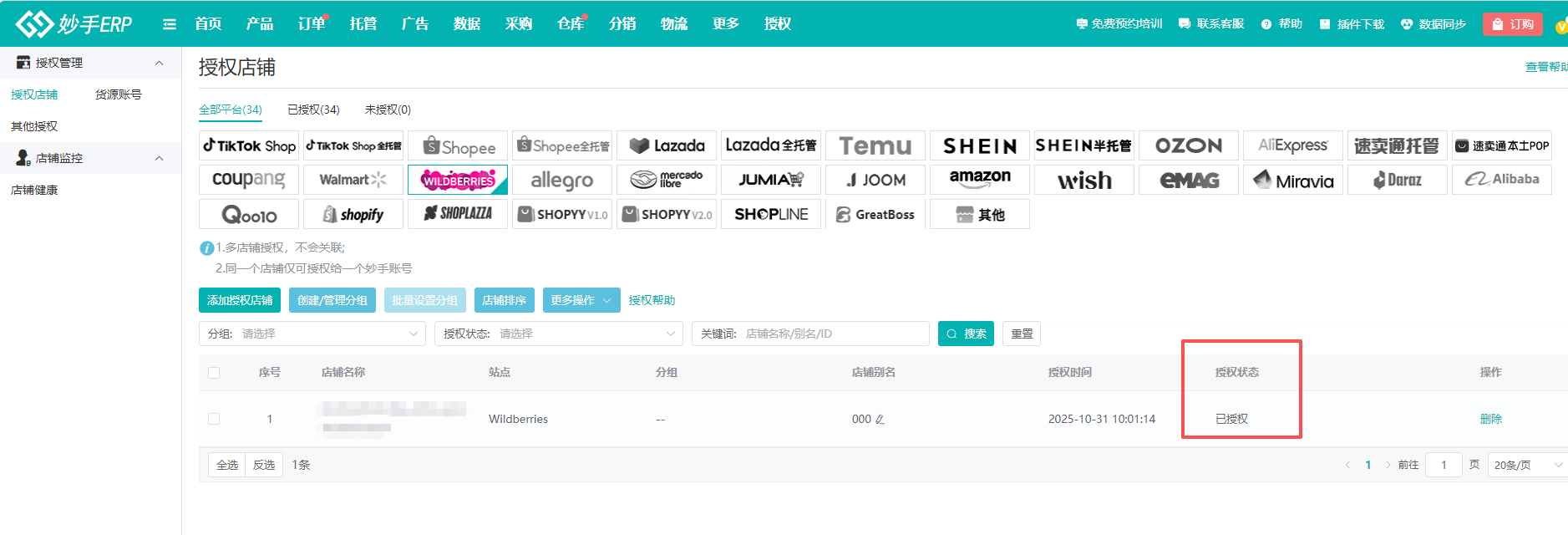Switch to the 已授权(34) tab
This screenshot has height=535, width=1568.
[313, 110]
